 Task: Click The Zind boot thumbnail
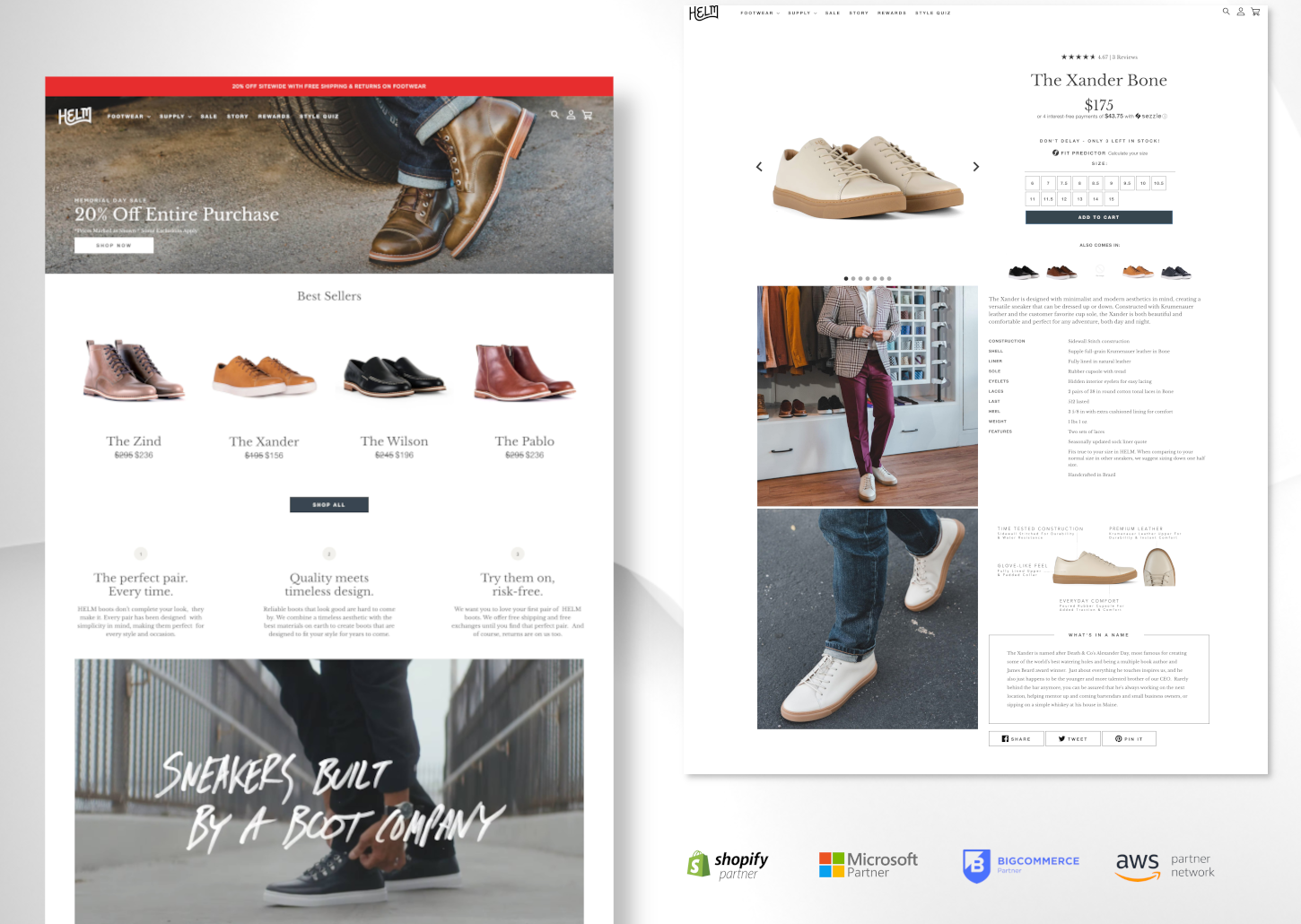134,370
